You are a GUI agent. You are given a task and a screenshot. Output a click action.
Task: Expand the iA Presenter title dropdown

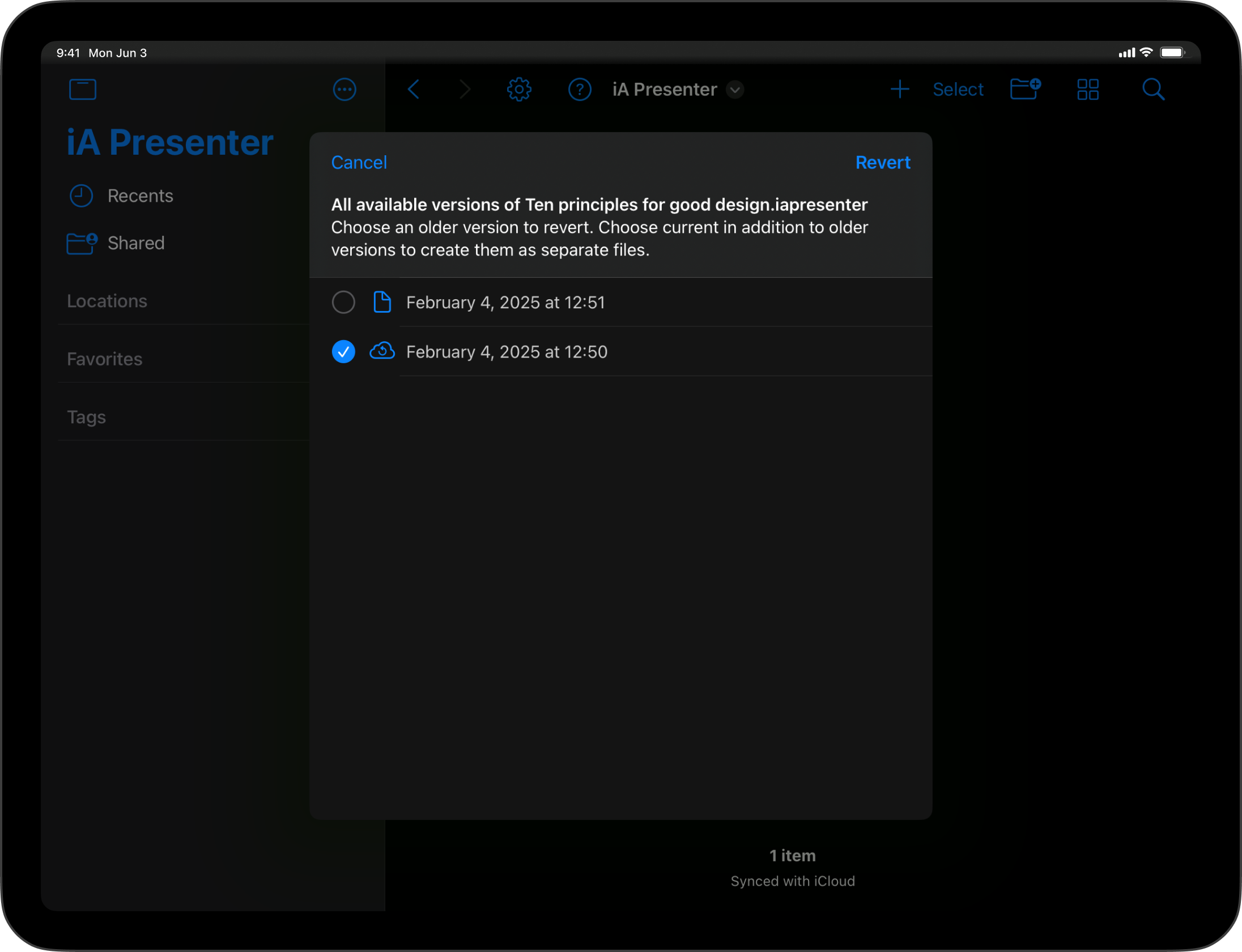click(735, 90)
